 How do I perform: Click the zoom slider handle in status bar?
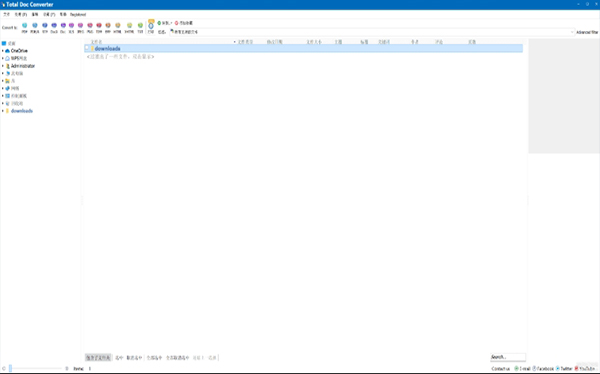click(x=10, y=368)
